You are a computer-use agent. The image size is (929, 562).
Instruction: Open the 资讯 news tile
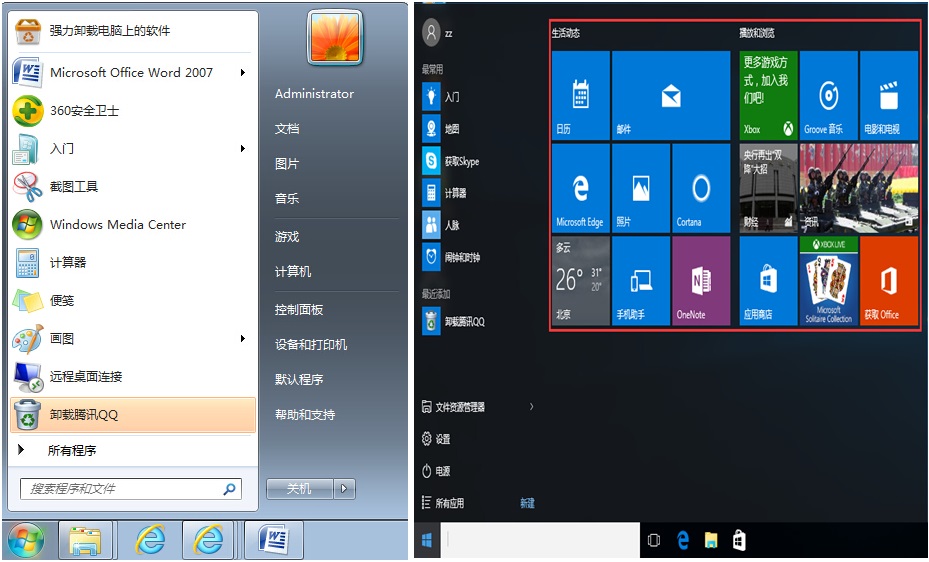[x=858, y=188]
